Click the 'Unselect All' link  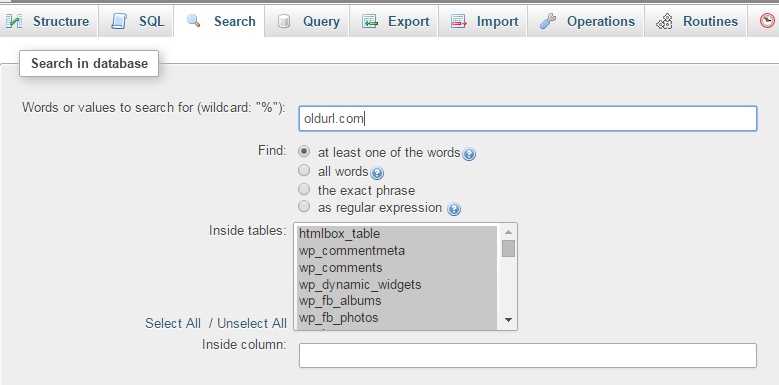click(252, 323)
